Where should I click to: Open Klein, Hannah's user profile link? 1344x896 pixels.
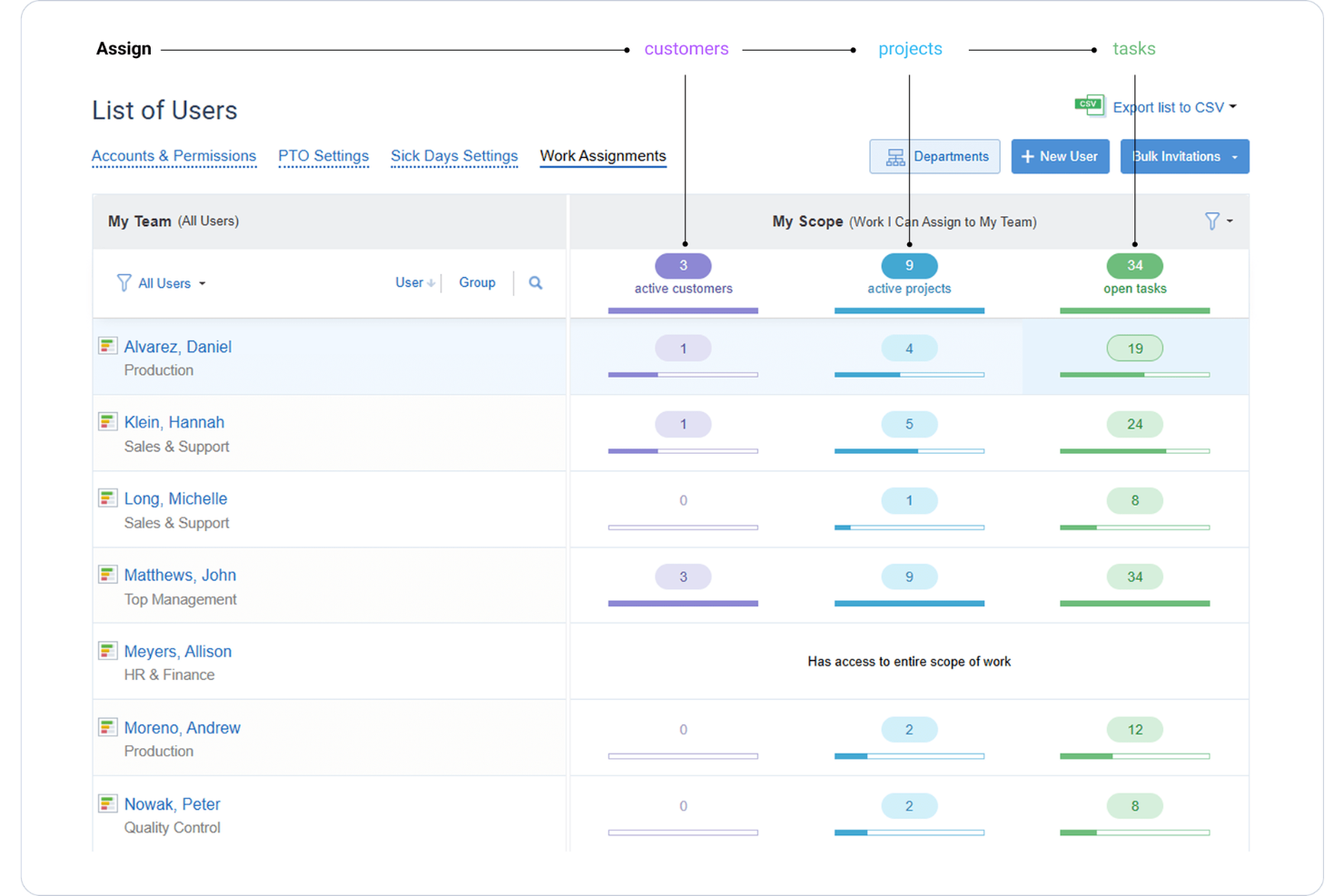(174, 421)
